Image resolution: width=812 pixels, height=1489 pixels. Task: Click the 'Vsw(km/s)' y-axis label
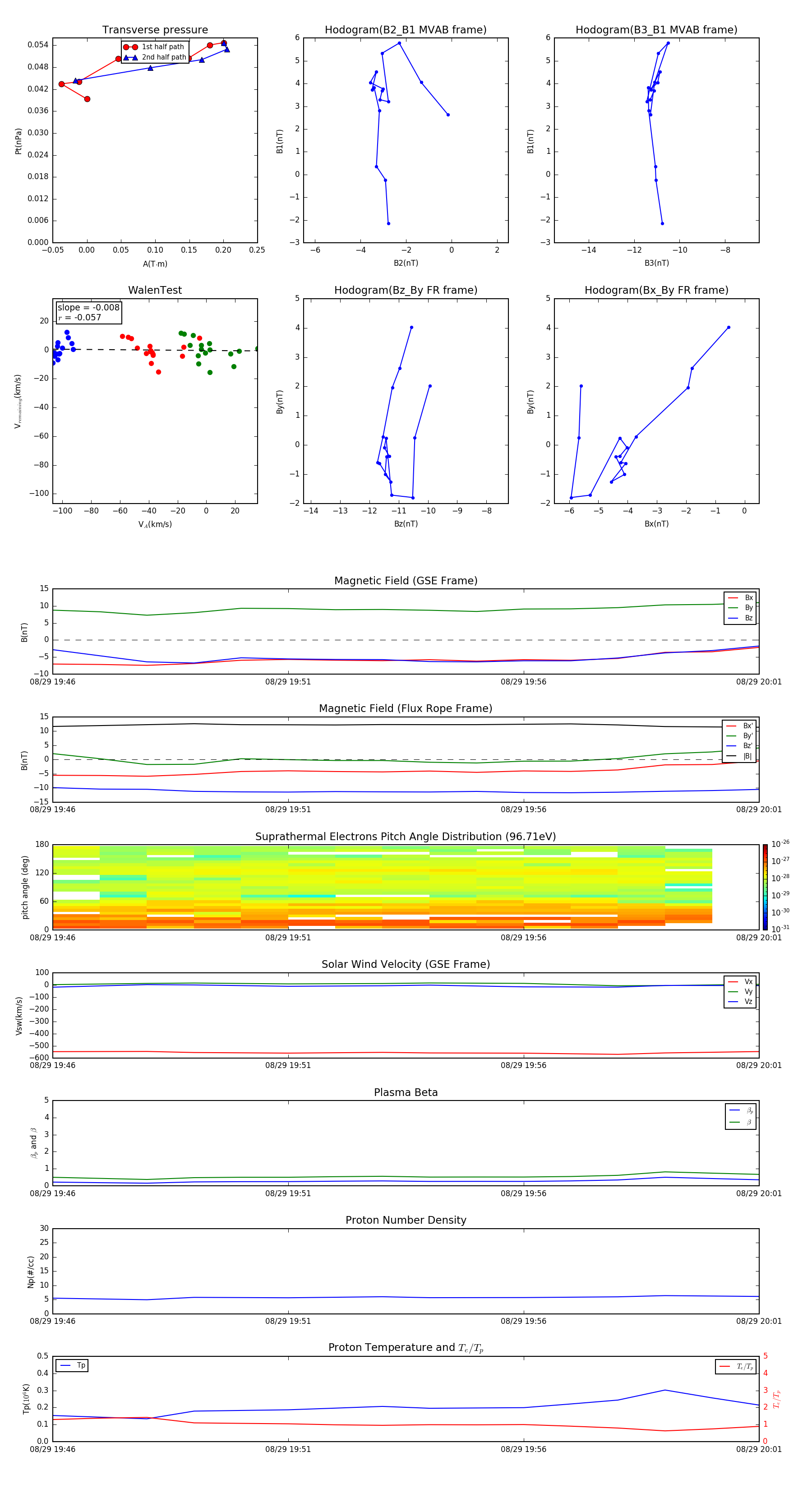[x=18, y=1016]
